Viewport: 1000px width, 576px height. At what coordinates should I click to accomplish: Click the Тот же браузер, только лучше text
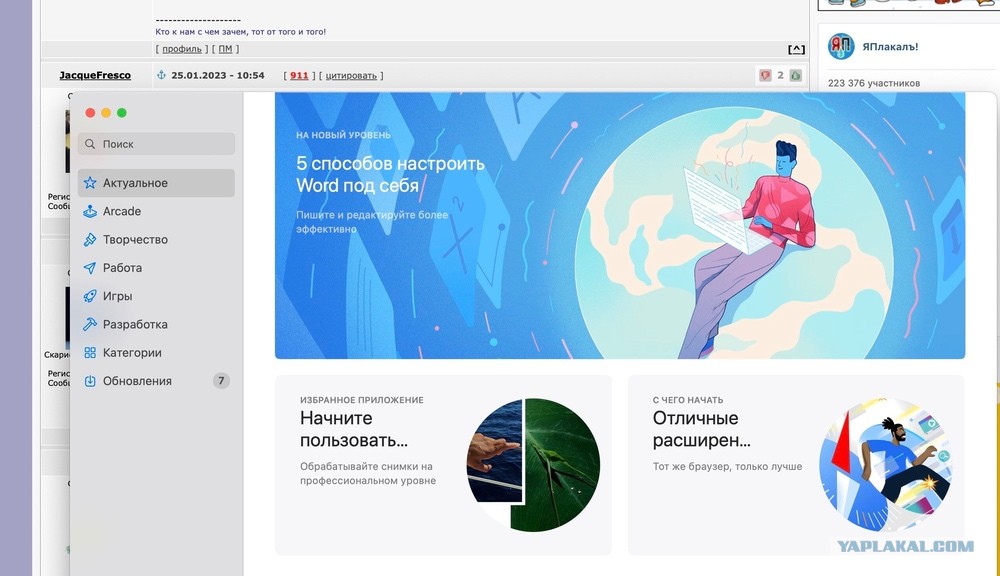click(727, 466)
